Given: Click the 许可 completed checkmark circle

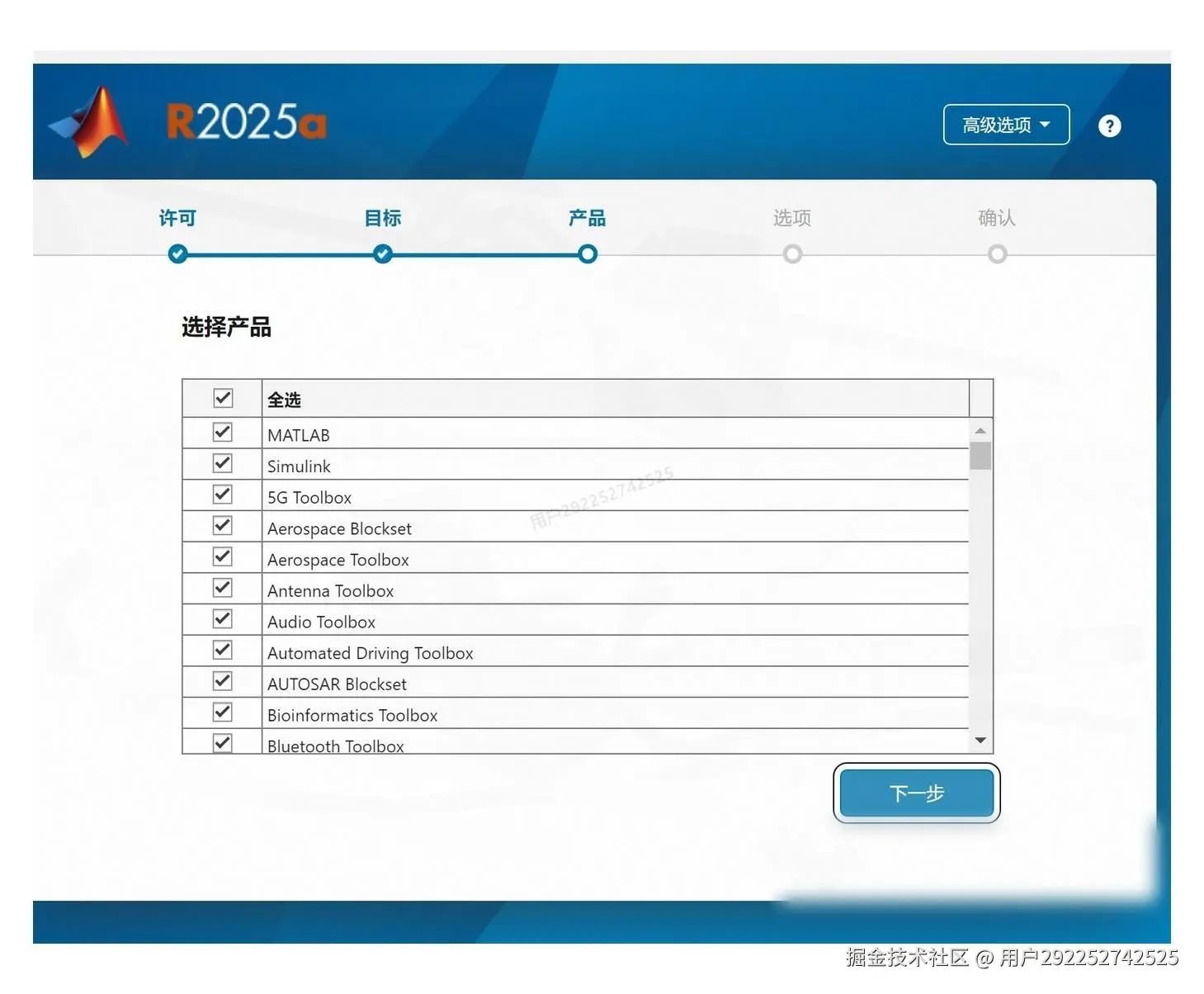Looking at the screenshot, I should coord(177,254).
